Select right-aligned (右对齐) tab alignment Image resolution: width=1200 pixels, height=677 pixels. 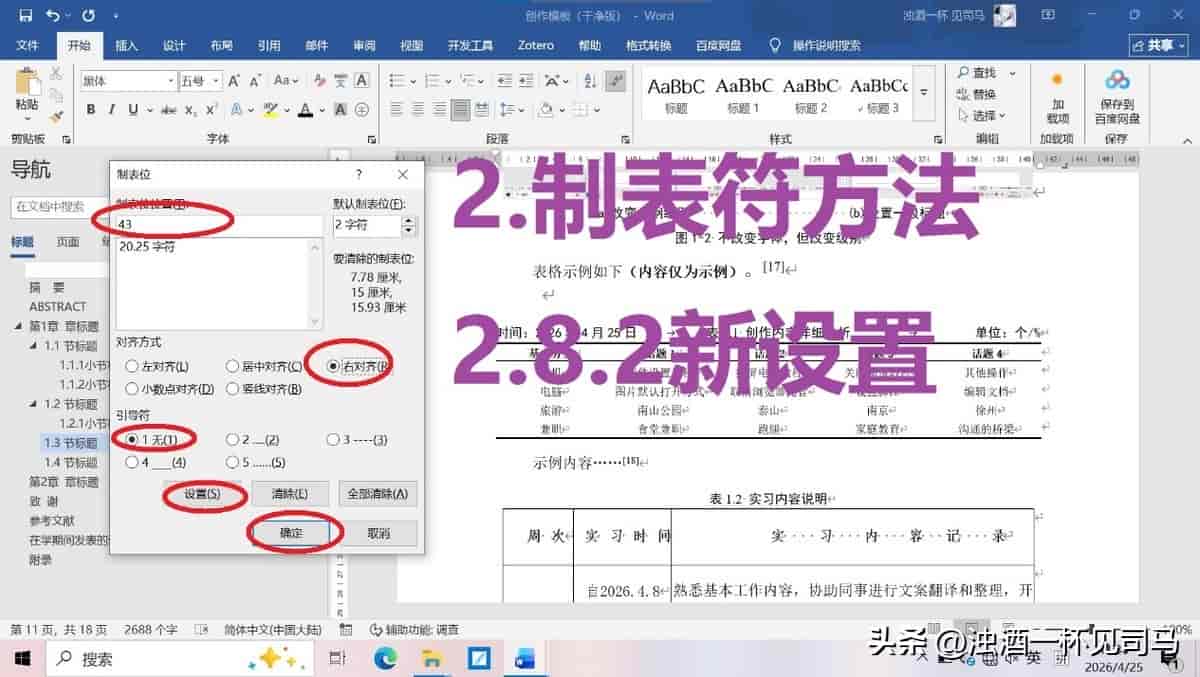pos(358,367)
